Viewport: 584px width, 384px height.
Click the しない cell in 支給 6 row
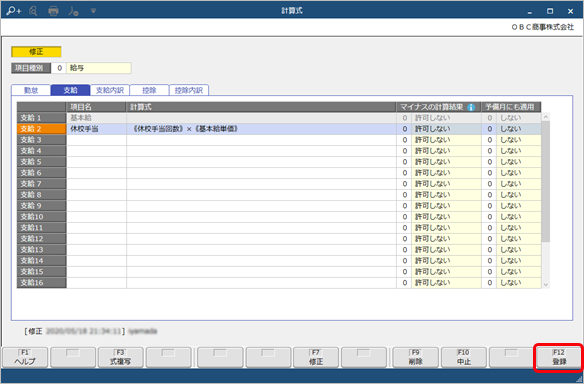coord(519,173)
